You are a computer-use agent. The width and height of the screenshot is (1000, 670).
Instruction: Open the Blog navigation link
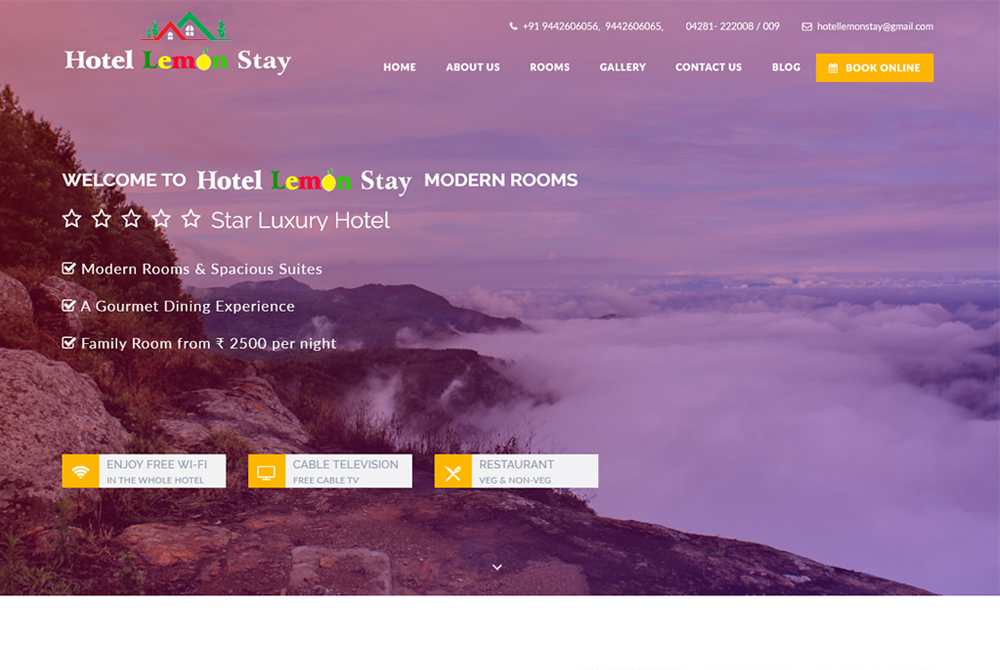tap(786, 67)
